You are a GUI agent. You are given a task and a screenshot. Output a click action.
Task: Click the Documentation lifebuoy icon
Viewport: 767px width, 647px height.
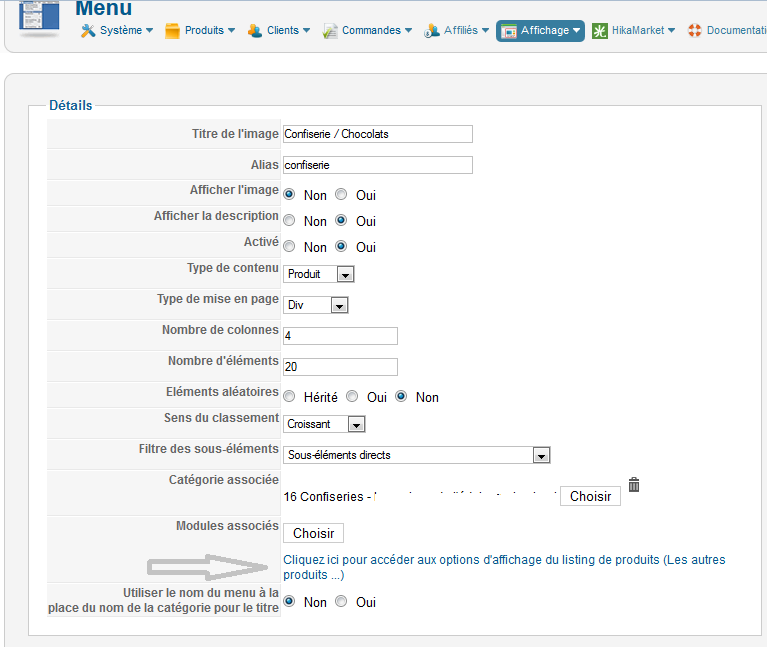(x=695, y=30)
